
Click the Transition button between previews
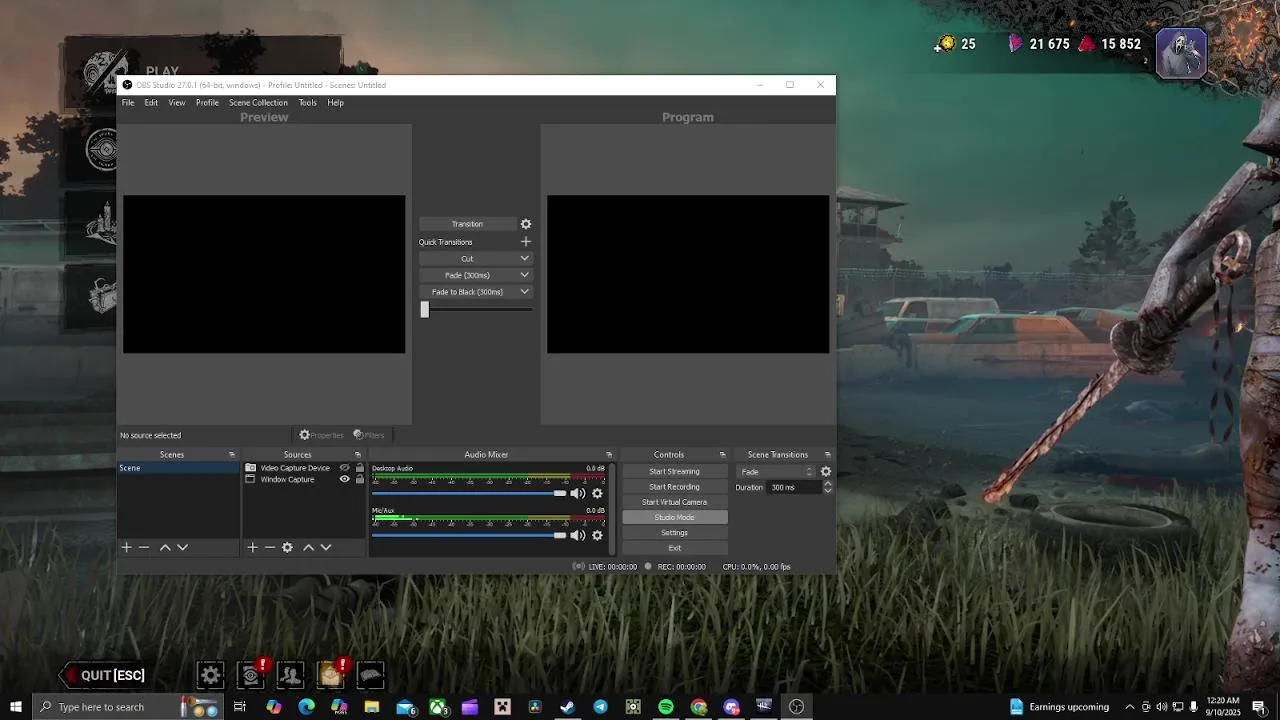click(x=467, y=224)
